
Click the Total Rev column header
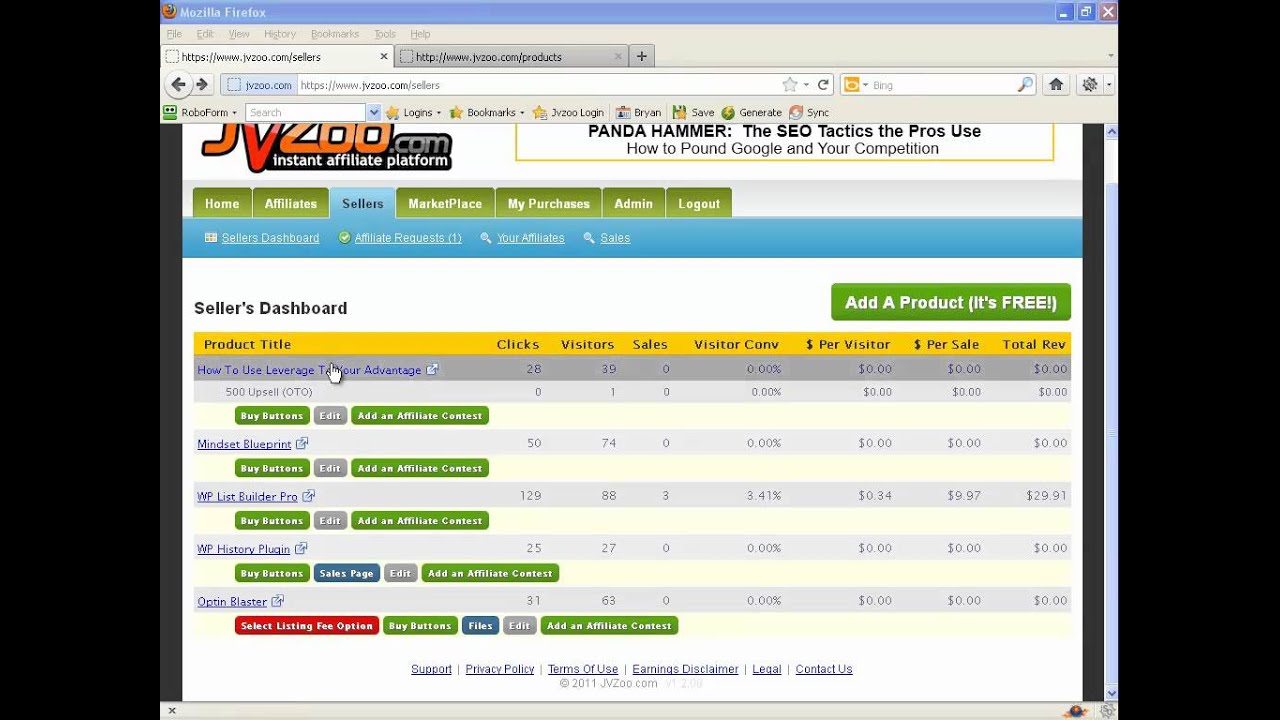[x=1034, y=344]
